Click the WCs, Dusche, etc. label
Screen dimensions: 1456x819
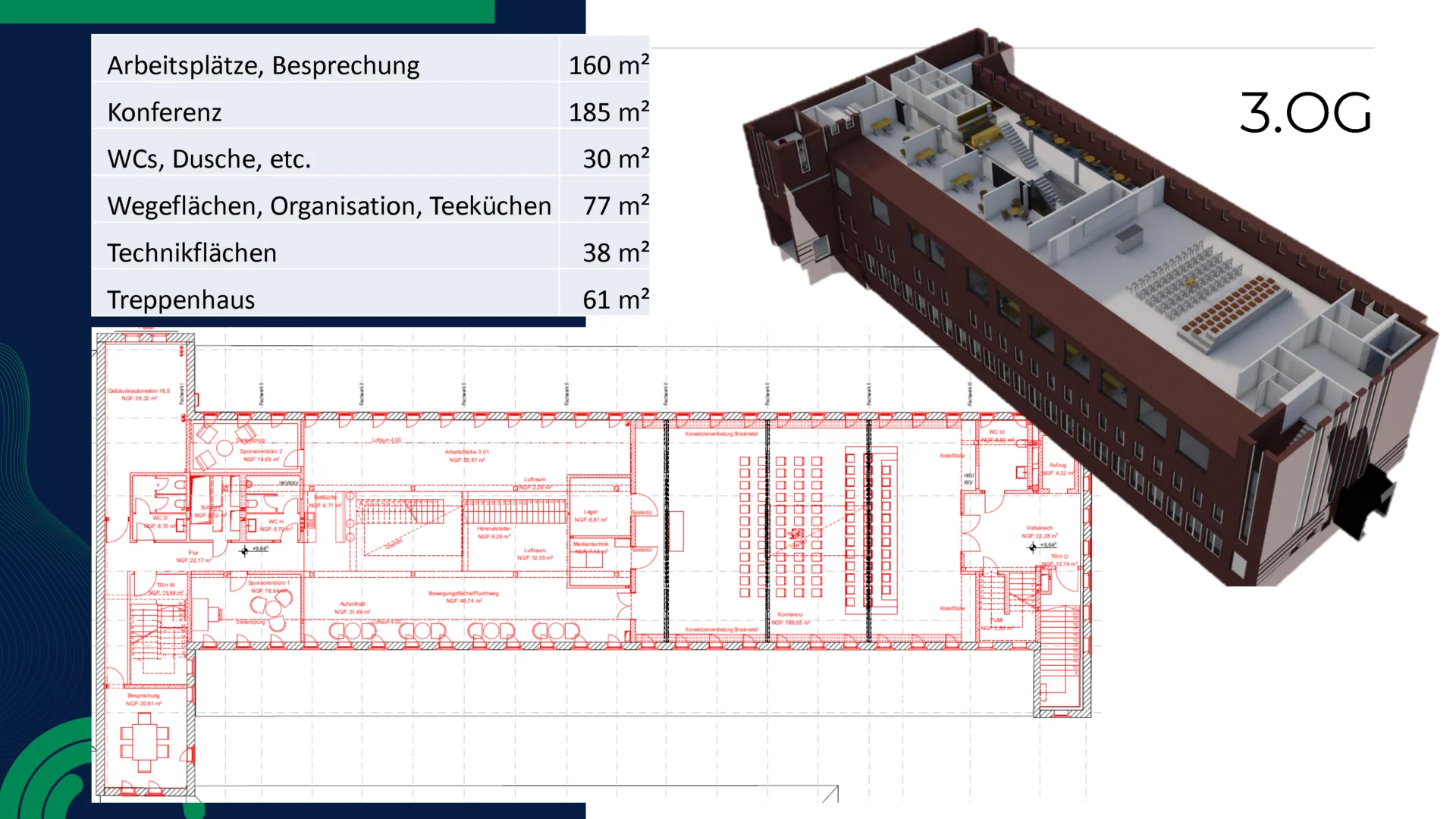(209, 158)
